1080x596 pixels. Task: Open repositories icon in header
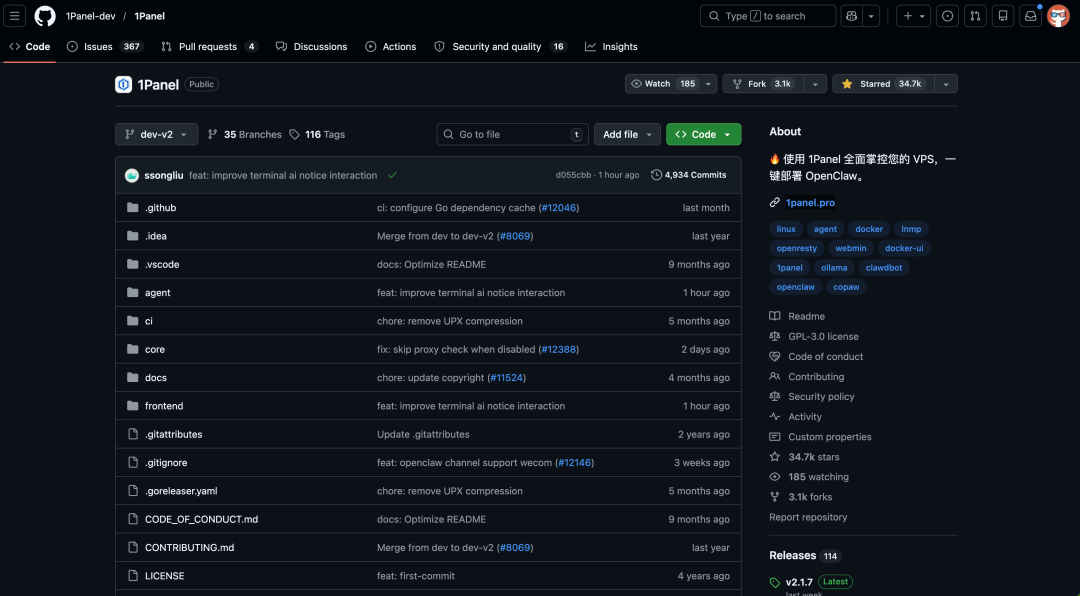[1003, 16]
